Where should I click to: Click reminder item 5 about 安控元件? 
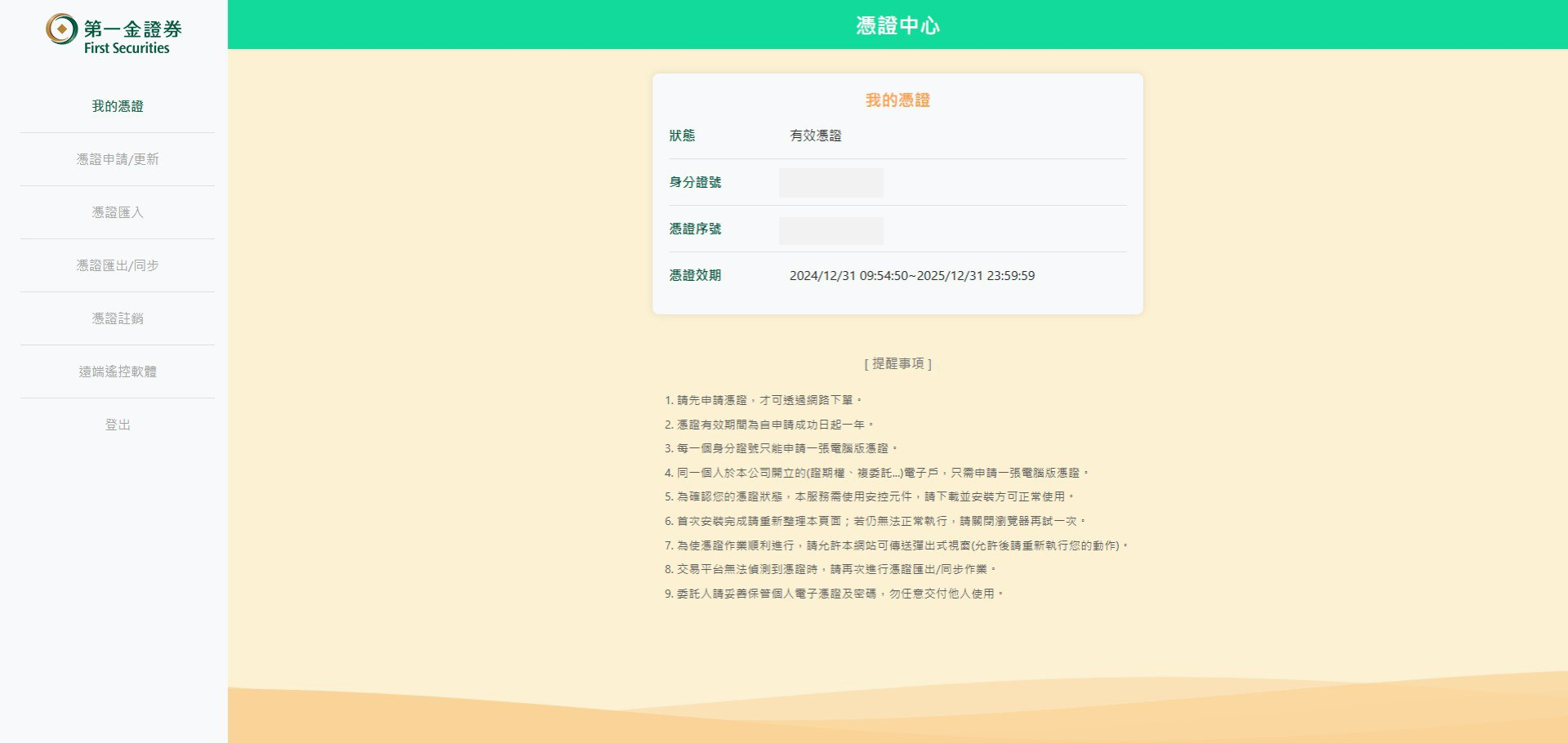869,496
